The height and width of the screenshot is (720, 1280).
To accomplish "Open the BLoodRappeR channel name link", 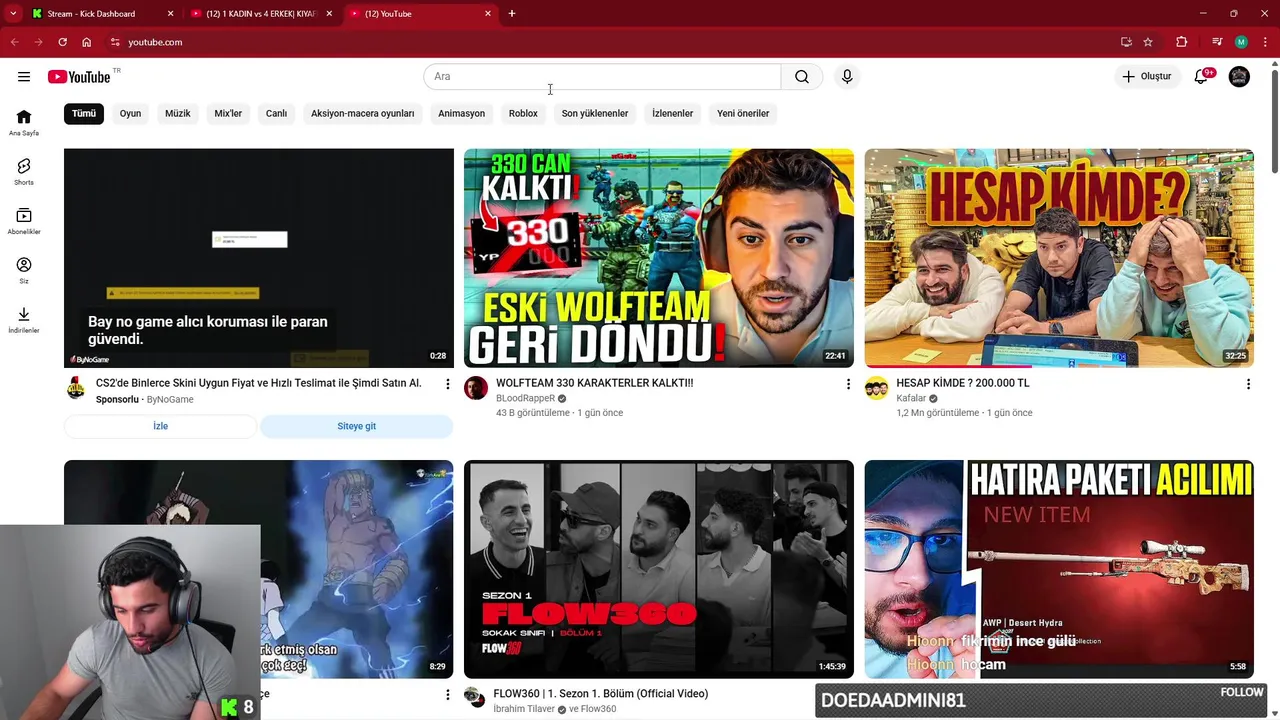I will point(525,399).
